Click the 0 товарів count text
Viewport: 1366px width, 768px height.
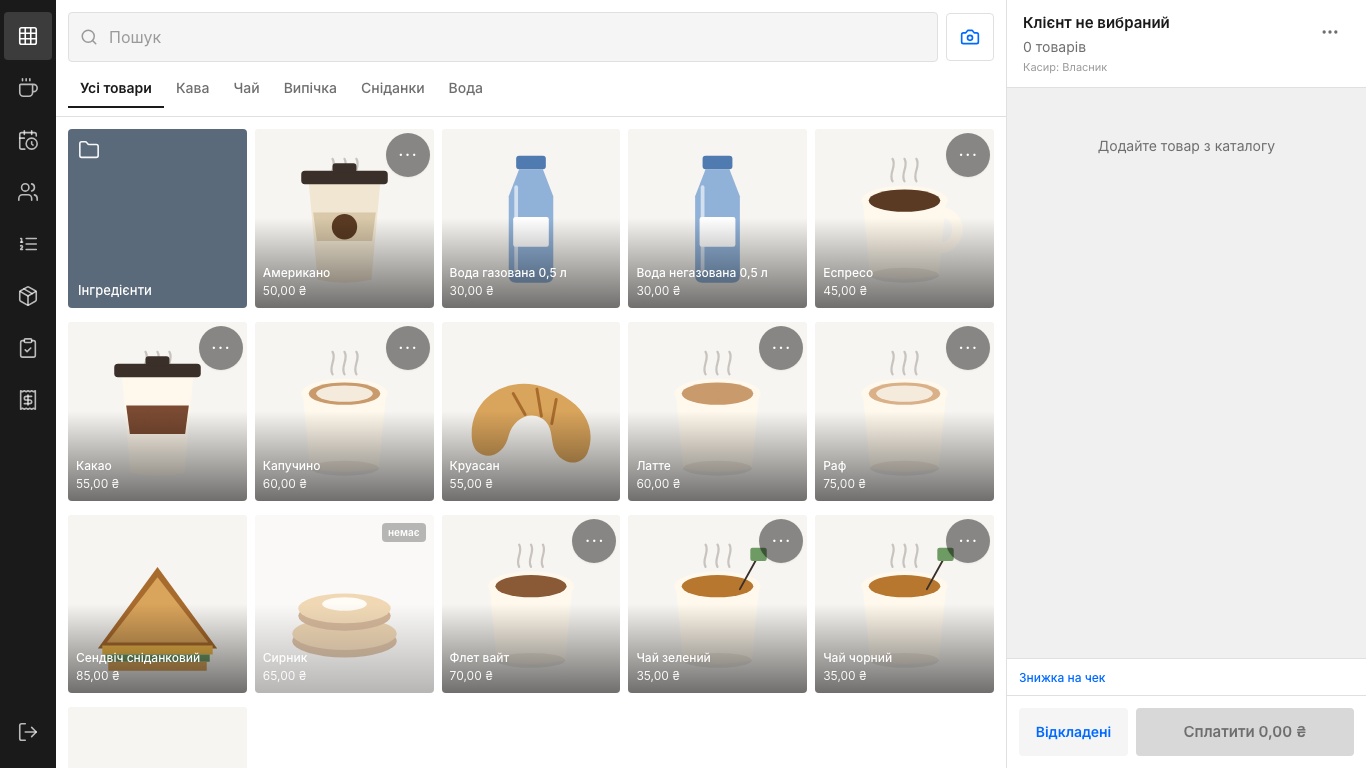pos(1054,47)
